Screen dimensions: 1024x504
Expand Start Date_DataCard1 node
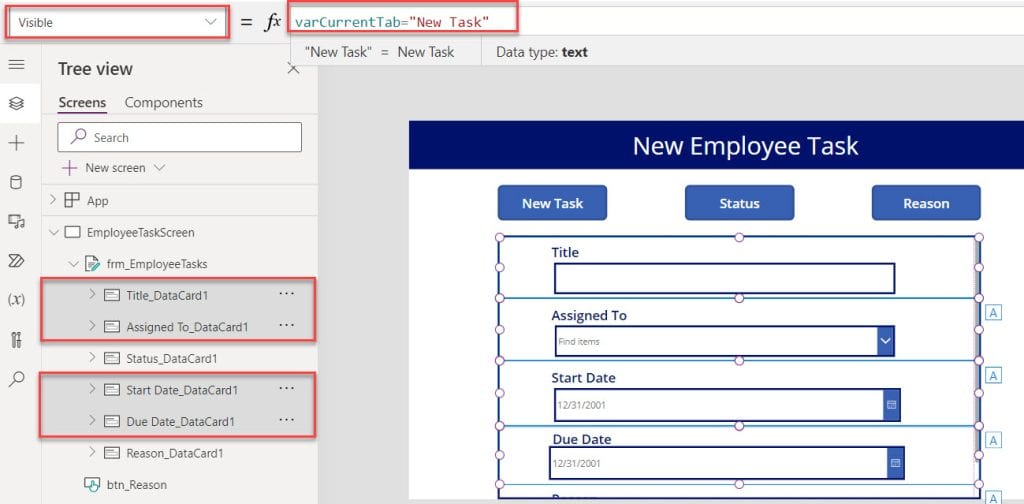(92, 389)
